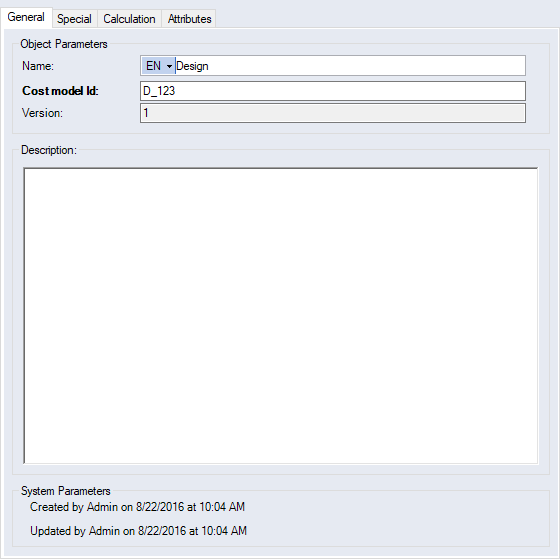Viewport: 560px width, 559px height.
Task: Open the Calculation tab
Action: (x=129, y=19)
